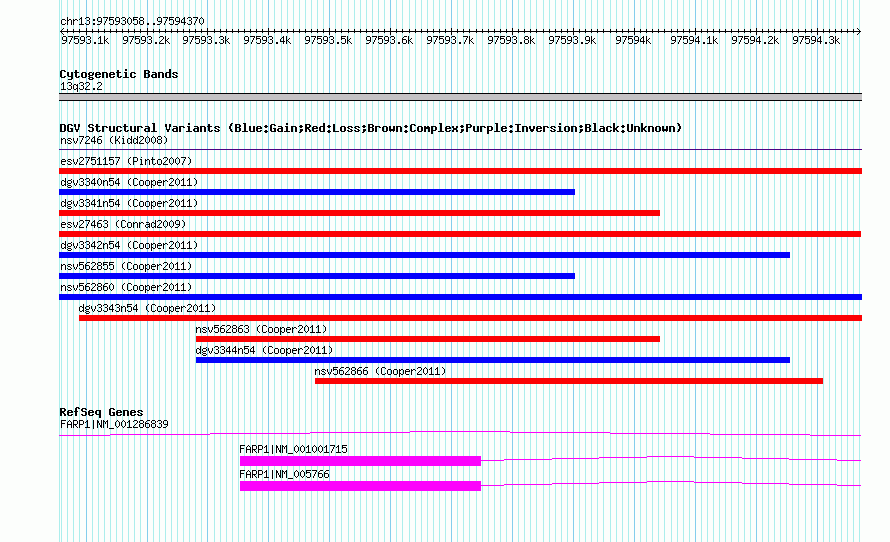Image resolution: width=890 pixels, height=542 pixels.
Task: Click the FARP1|NM_005766 label
Action: [284, 474]
